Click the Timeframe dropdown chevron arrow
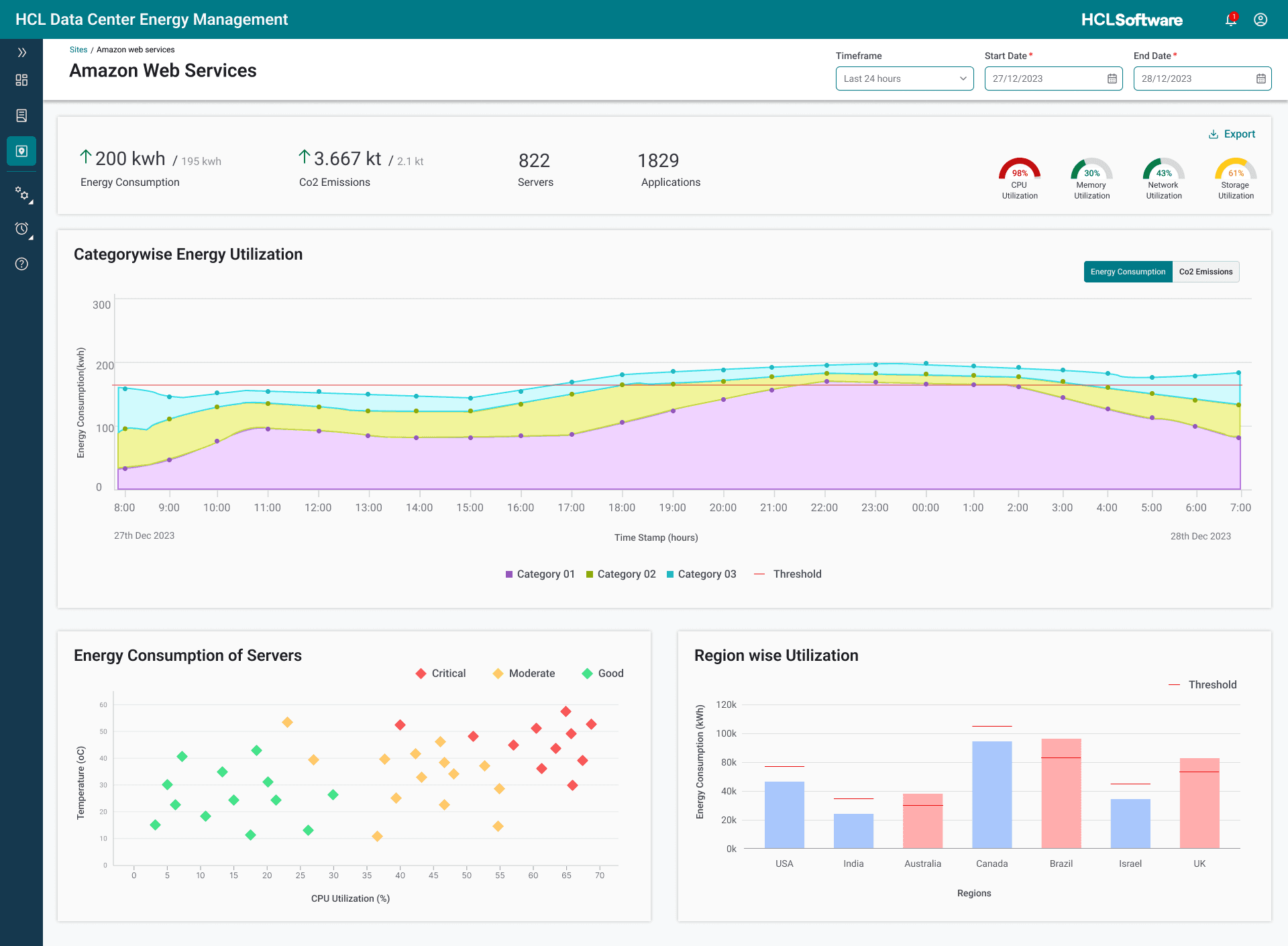This screenshot has height=946, width=1288. click(963, 78)
